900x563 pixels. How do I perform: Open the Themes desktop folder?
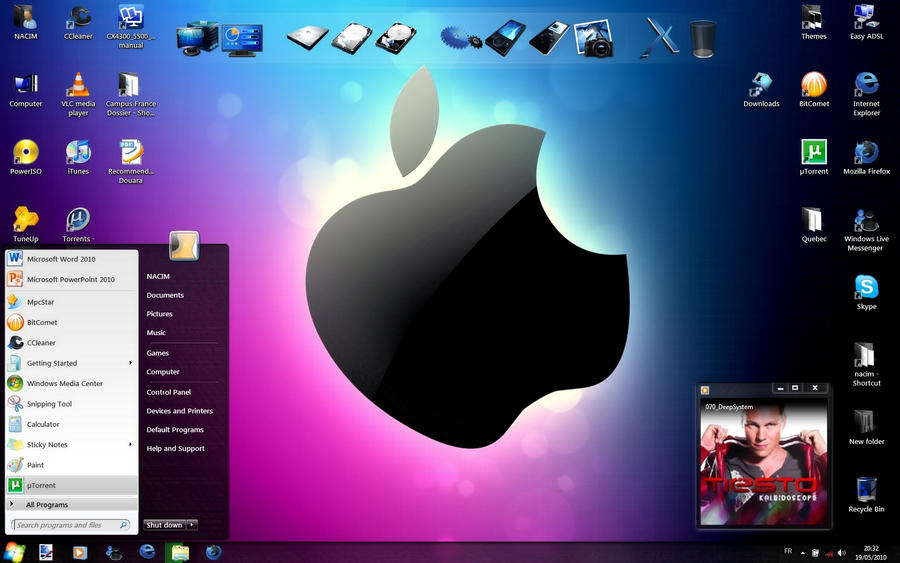pyautogui.click(x=814, y=22)
